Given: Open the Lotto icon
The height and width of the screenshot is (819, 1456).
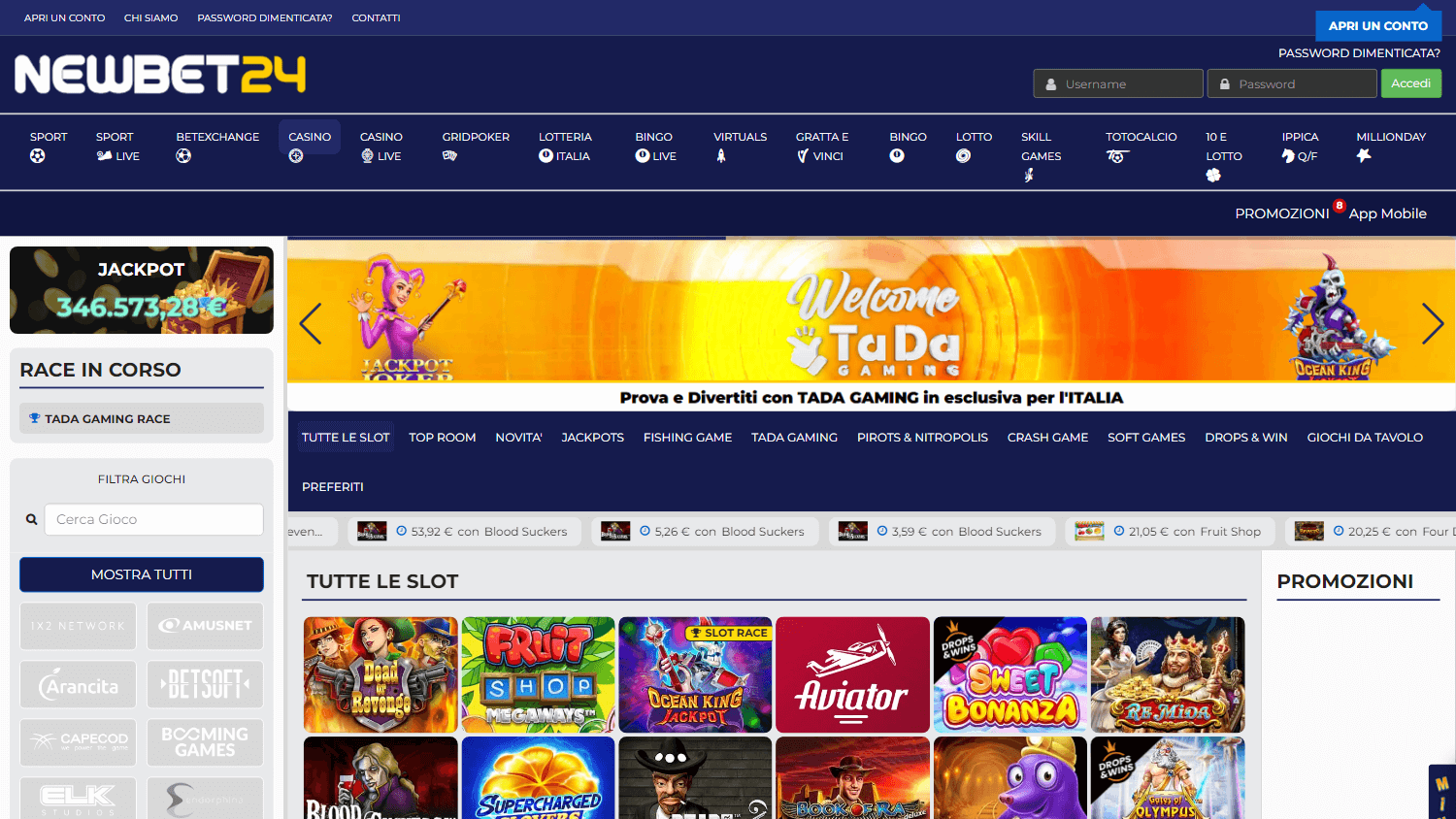Looking at the screenshot, I should tap(963, 155).
